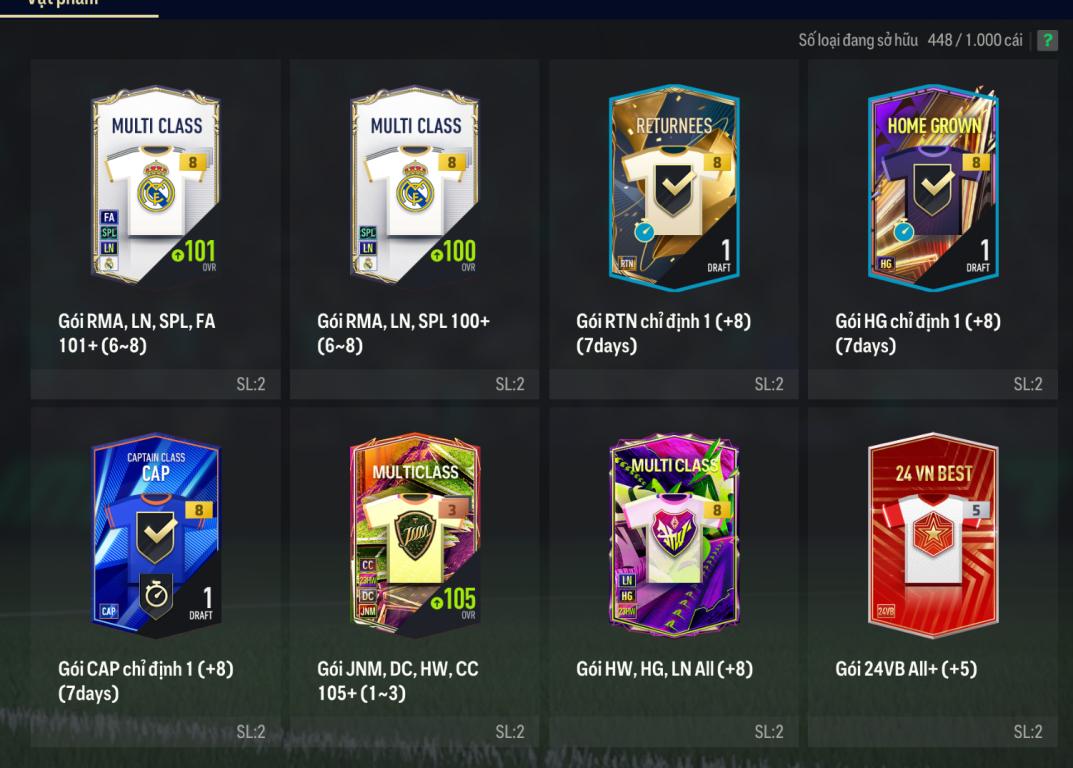Select the red 24 VN Best pack card
Screen dimensions: 1073x768
click(933, 533)
